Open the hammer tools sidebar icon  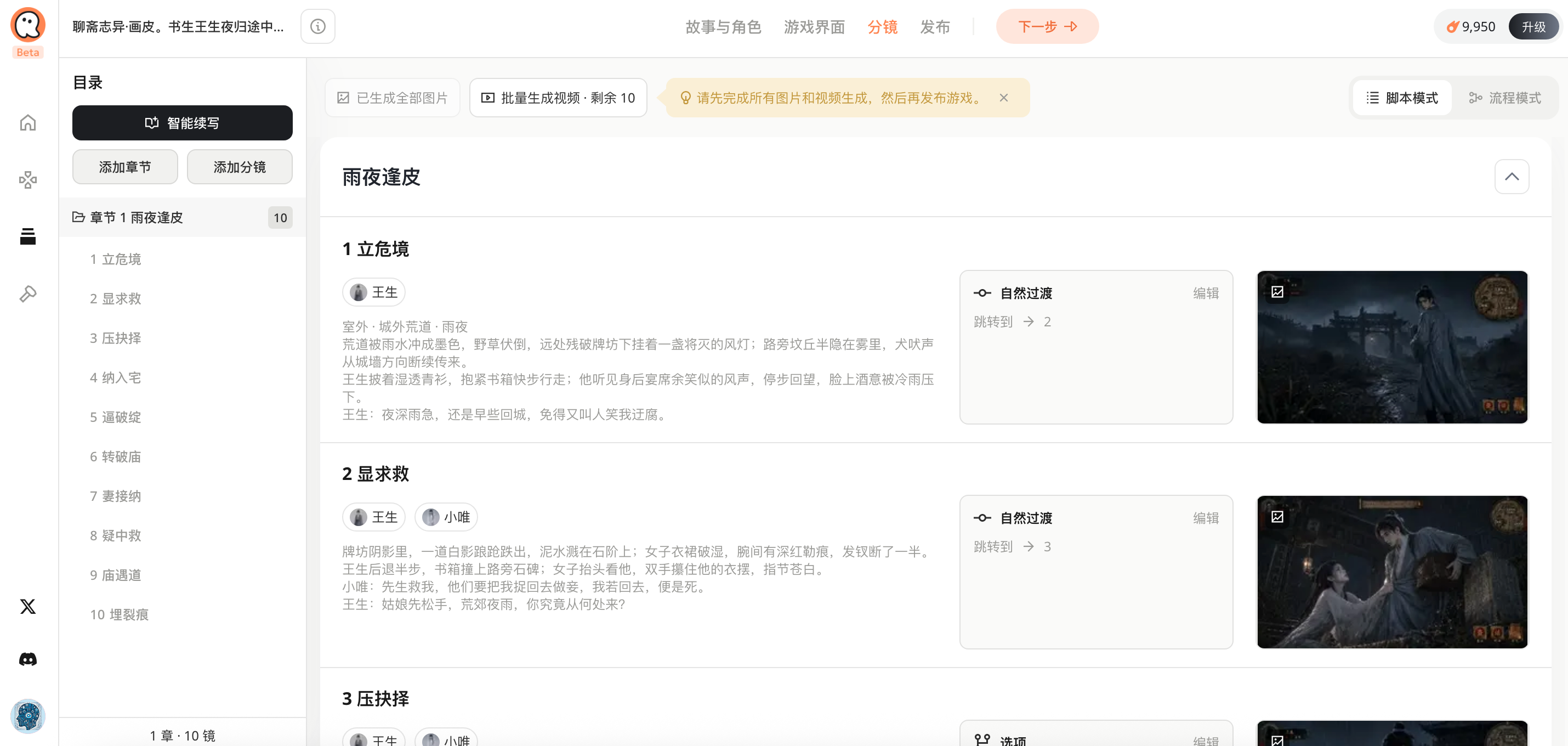(28, 293)
